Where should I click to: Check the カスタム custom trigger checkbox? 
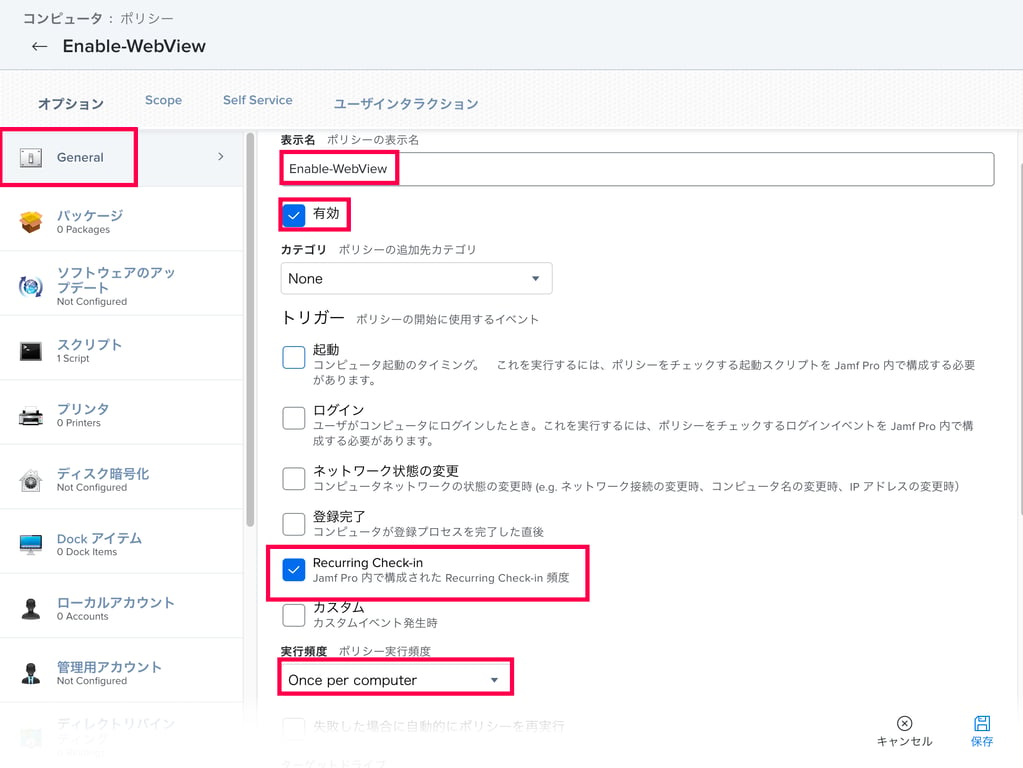tap(294, 615)
